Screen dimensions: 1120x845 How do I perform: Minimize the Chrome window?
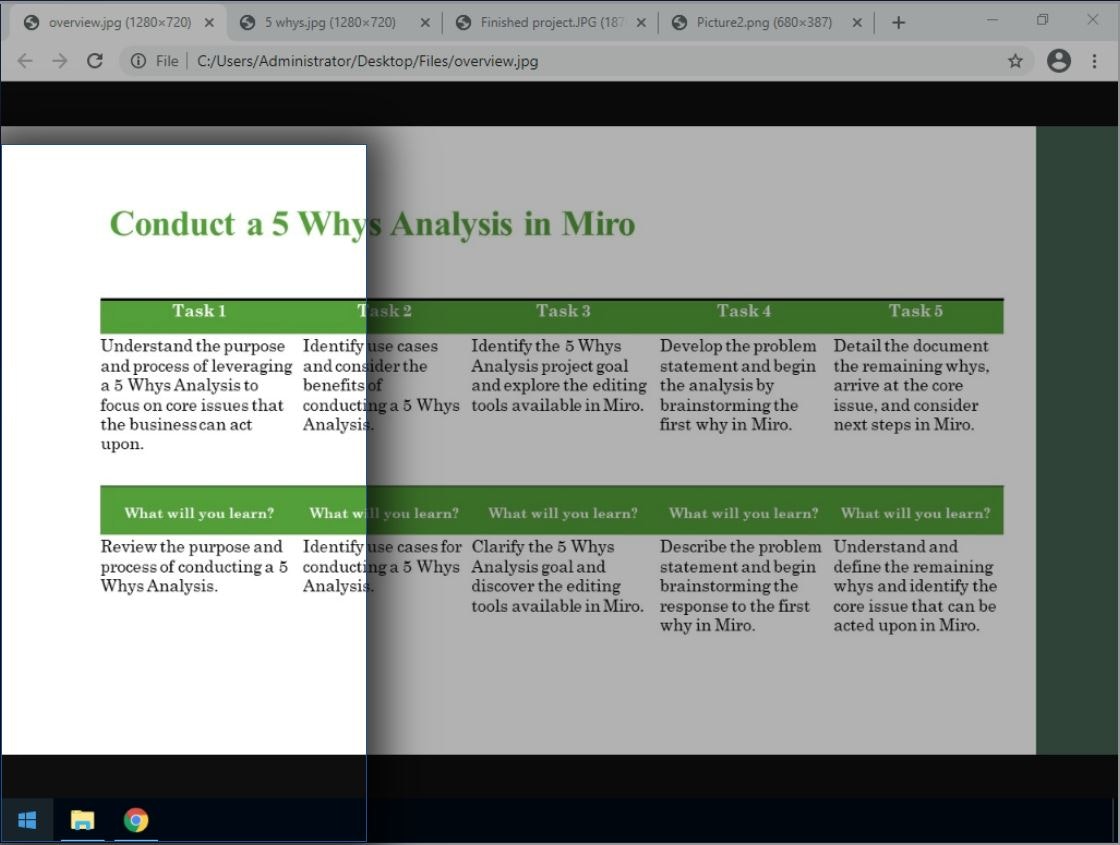992,20
